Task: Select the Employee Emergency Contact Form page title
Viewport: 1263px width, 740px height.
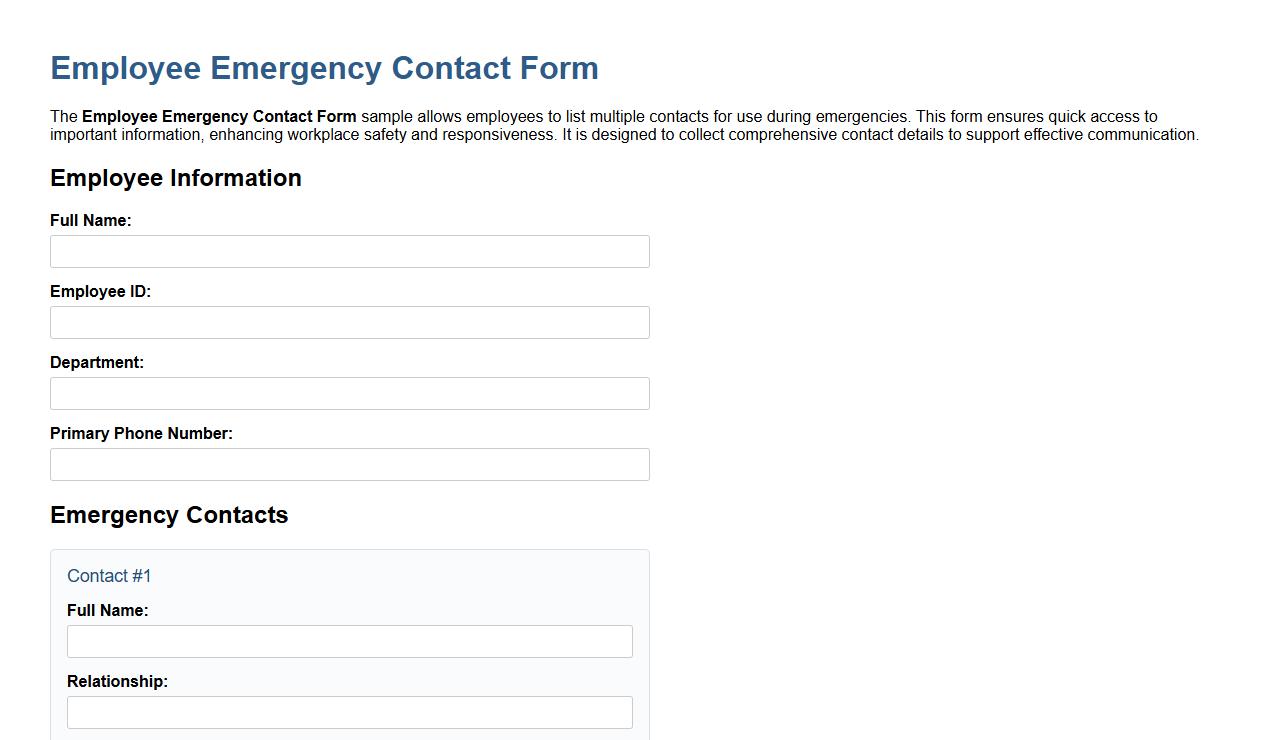Action: (324, 68)
